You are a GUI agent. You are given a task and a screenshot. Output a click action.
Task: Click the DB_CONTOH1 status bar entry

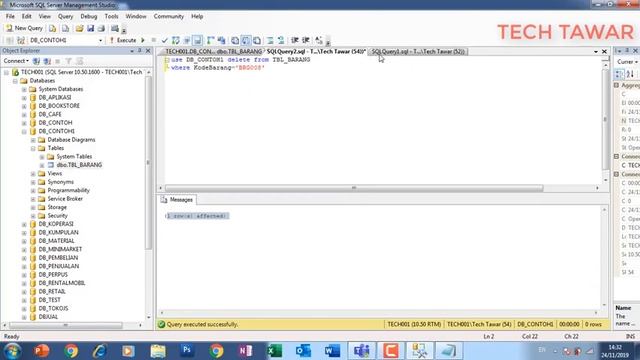pos(535,324)
